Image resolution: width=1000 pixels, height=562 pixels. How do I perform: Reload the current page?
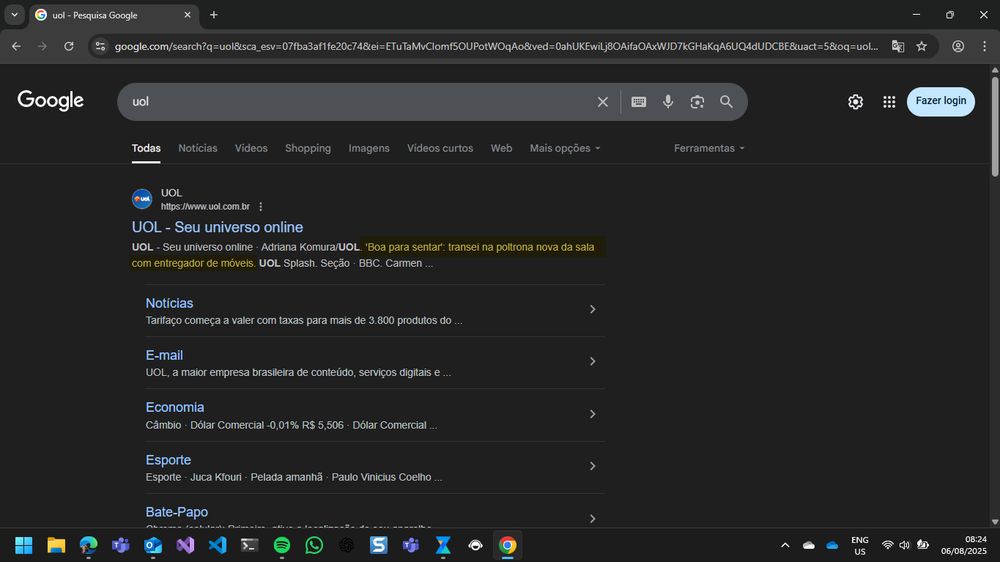[x=69, y=46]
